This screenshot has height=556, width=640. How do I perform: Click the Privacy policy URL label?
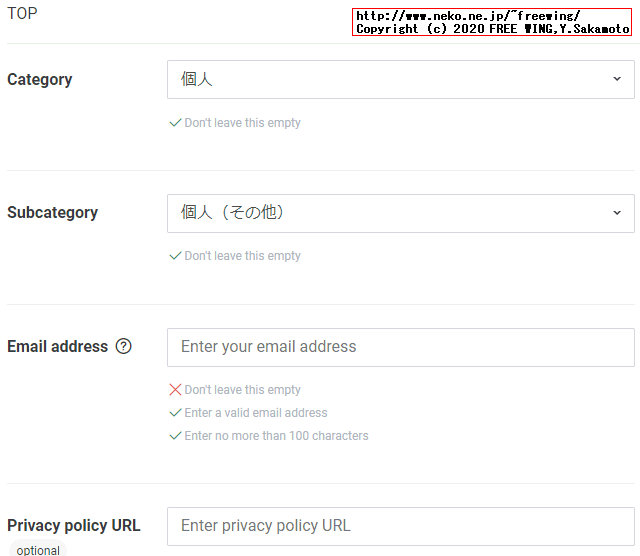(x=74, y=526)
